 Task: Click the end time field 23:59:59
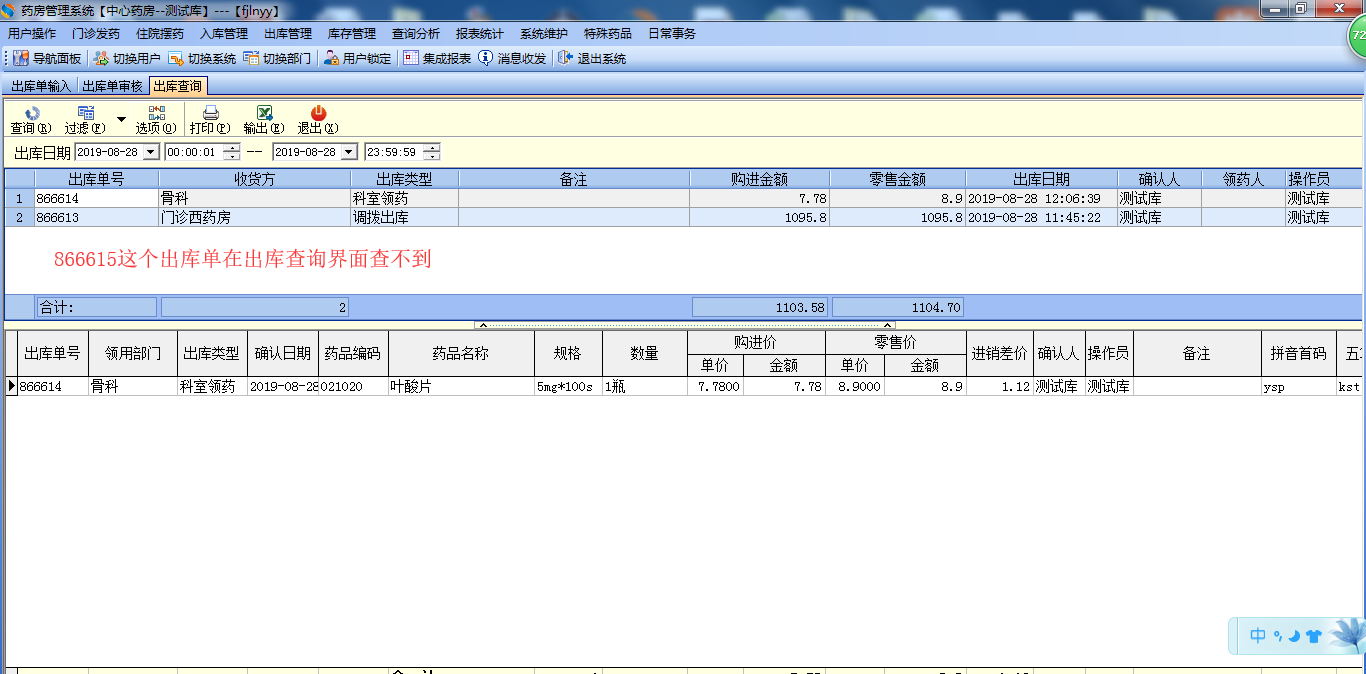point(393,152)
